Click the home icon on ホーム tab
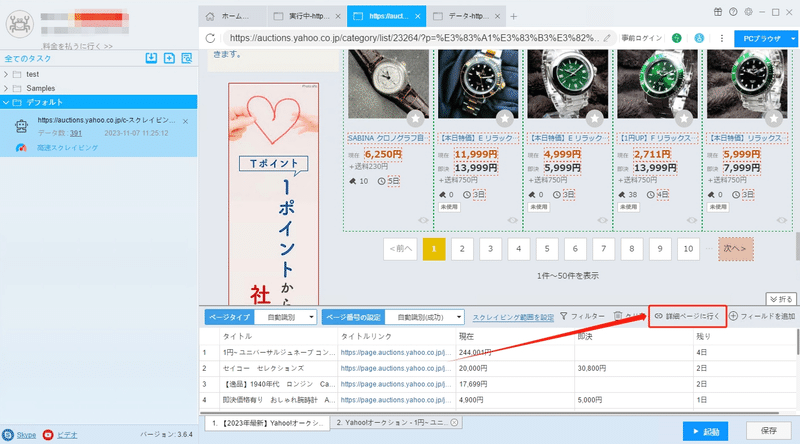The width and height of the screenshot is (800, 444). coord(210,16)
